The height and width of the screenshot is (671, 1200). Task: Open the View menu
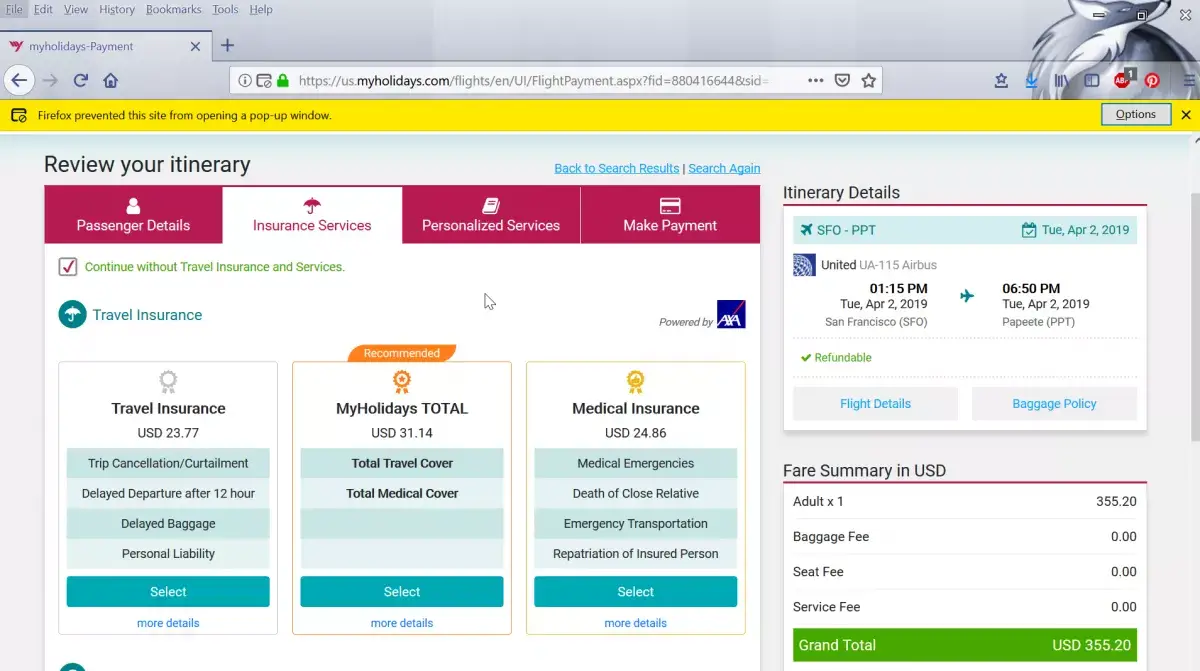(x=76, y=9)
